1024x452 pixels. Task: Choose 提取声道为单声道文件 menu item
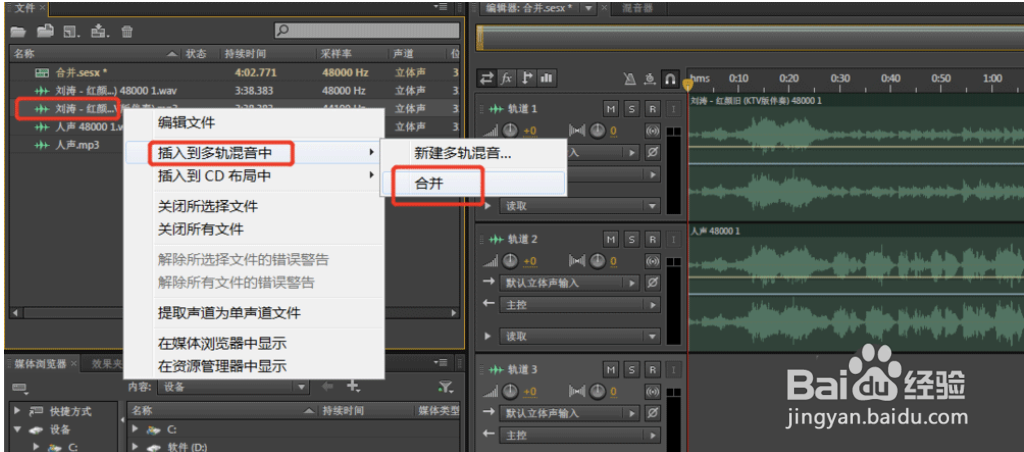pos(229,313)
